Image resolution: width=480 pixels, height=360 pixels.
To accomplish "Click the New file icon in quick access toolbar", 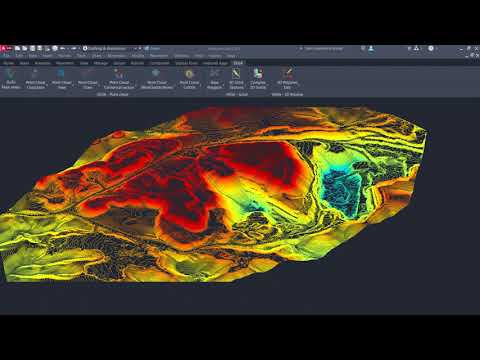I will coord(17,49).
